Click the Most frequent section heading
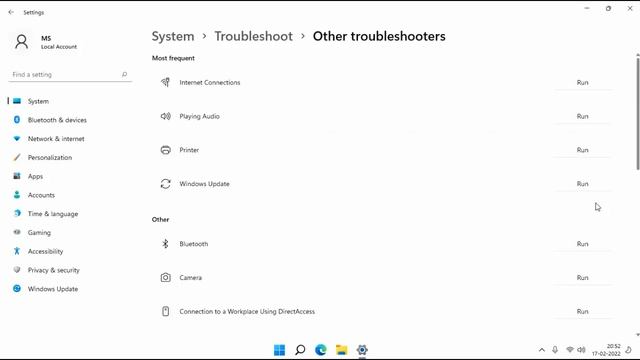Viewport: 640px width, 360px height. (173, 58)
